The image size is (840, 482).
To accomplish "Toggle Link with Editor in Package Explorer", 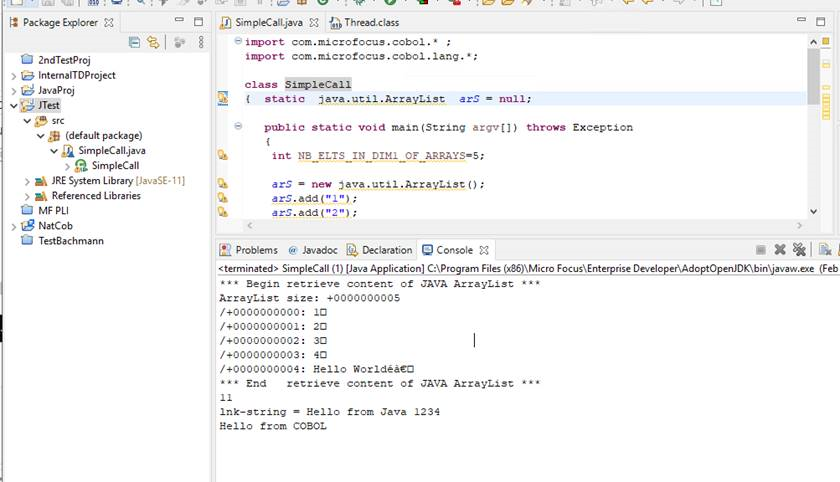I will (x=153, y=42).
